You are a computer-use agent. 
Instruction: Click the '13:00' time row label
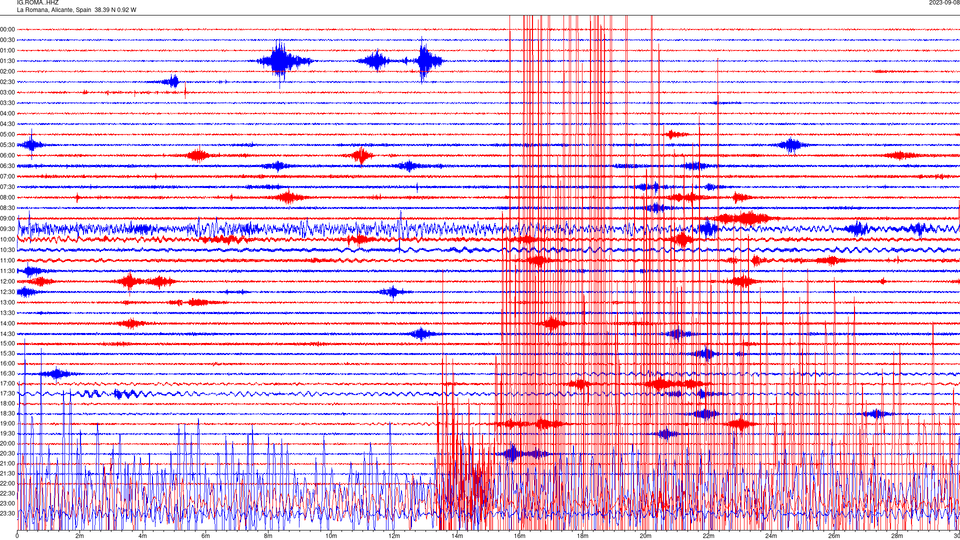(8, 302)
